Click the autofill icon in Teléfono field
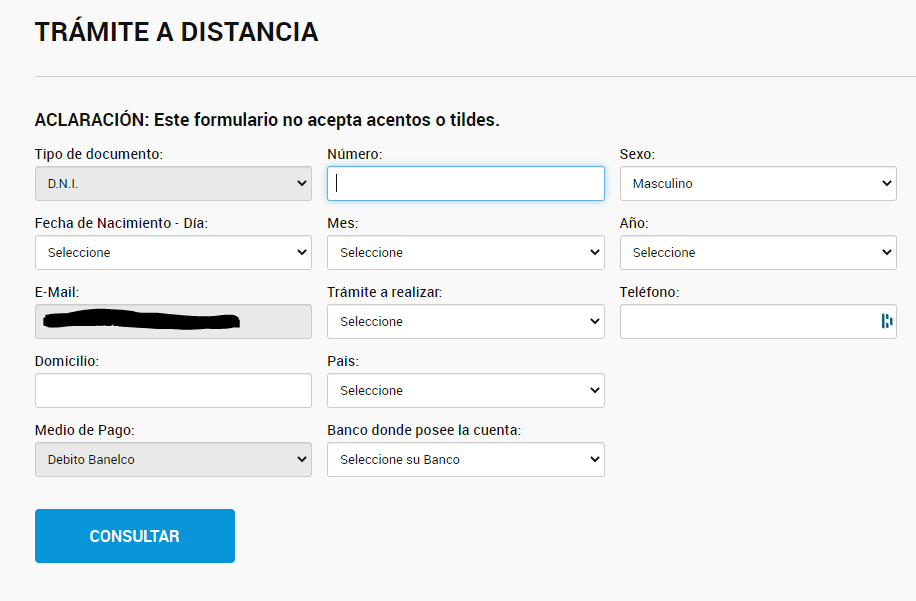 coord(887,321)
